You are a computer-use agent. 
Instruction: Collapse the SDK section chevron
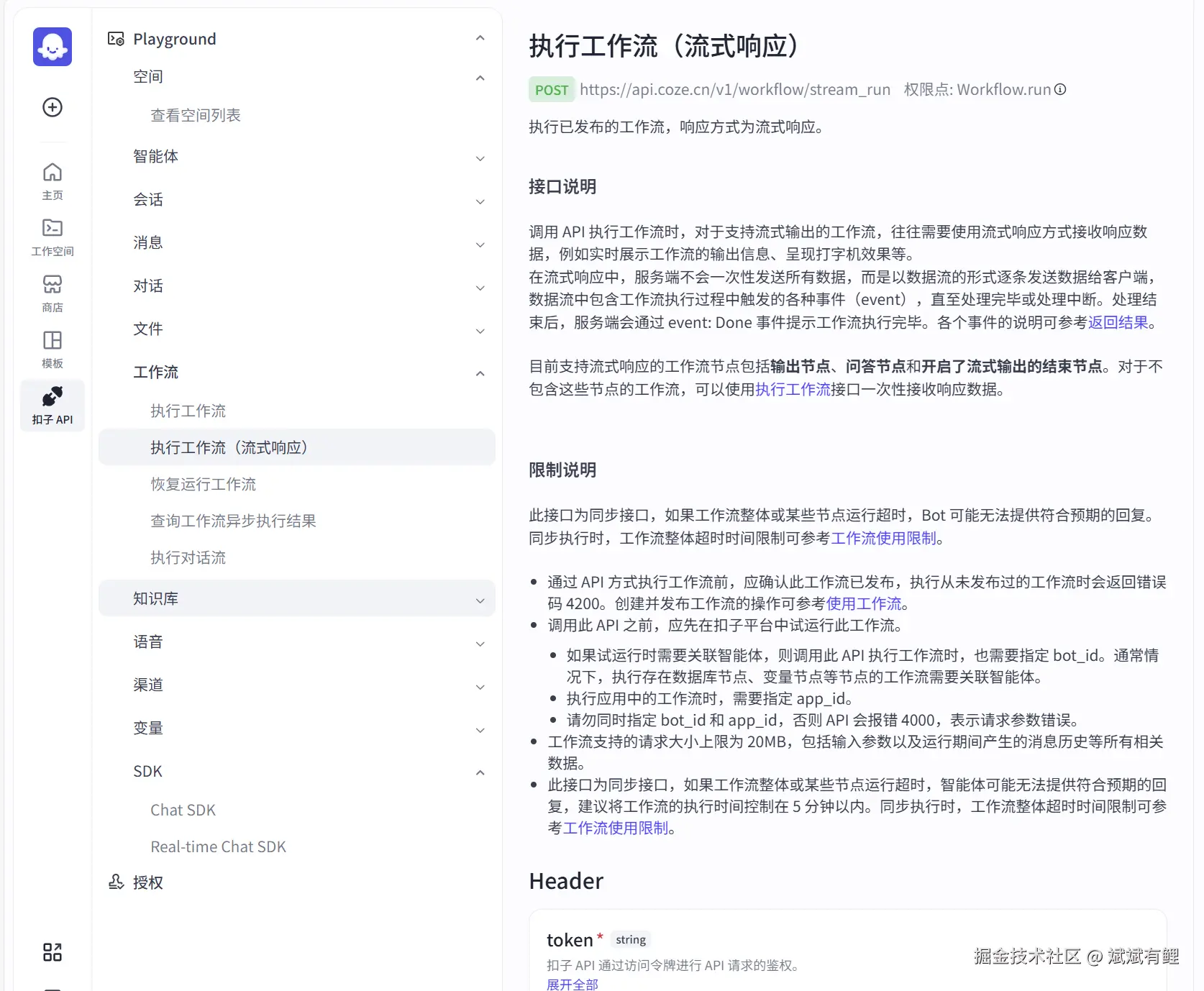click(x=480, y=772)
